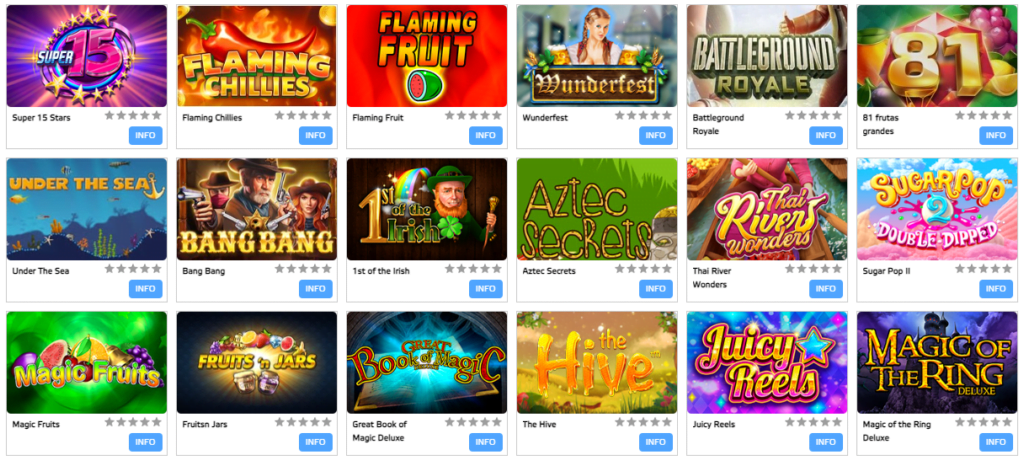Rate Wunderfest with the fifth star
The width and height of the screenshot is (1024, 460).
point(666,116)
